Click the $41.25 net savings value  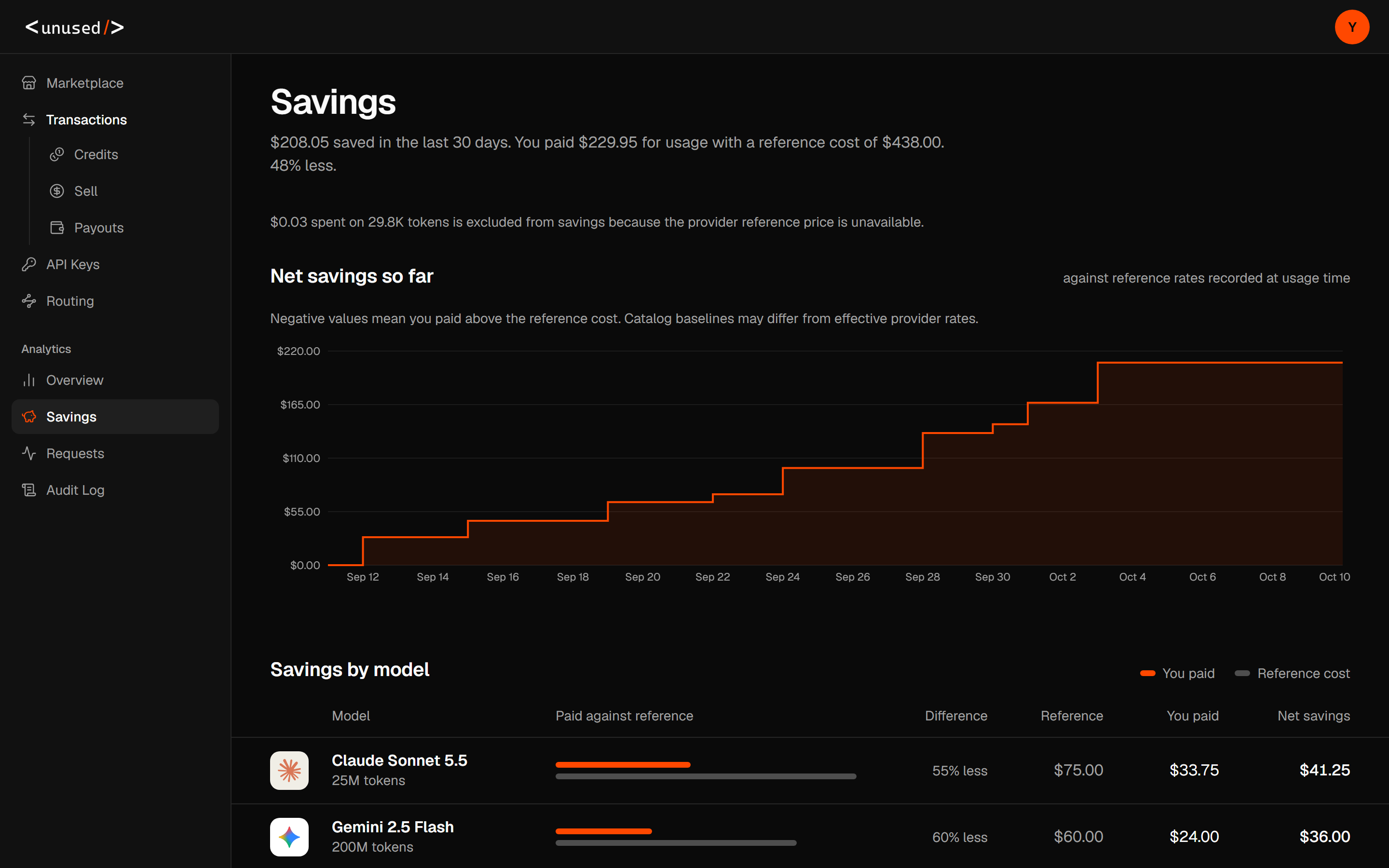coord(1324,771)
